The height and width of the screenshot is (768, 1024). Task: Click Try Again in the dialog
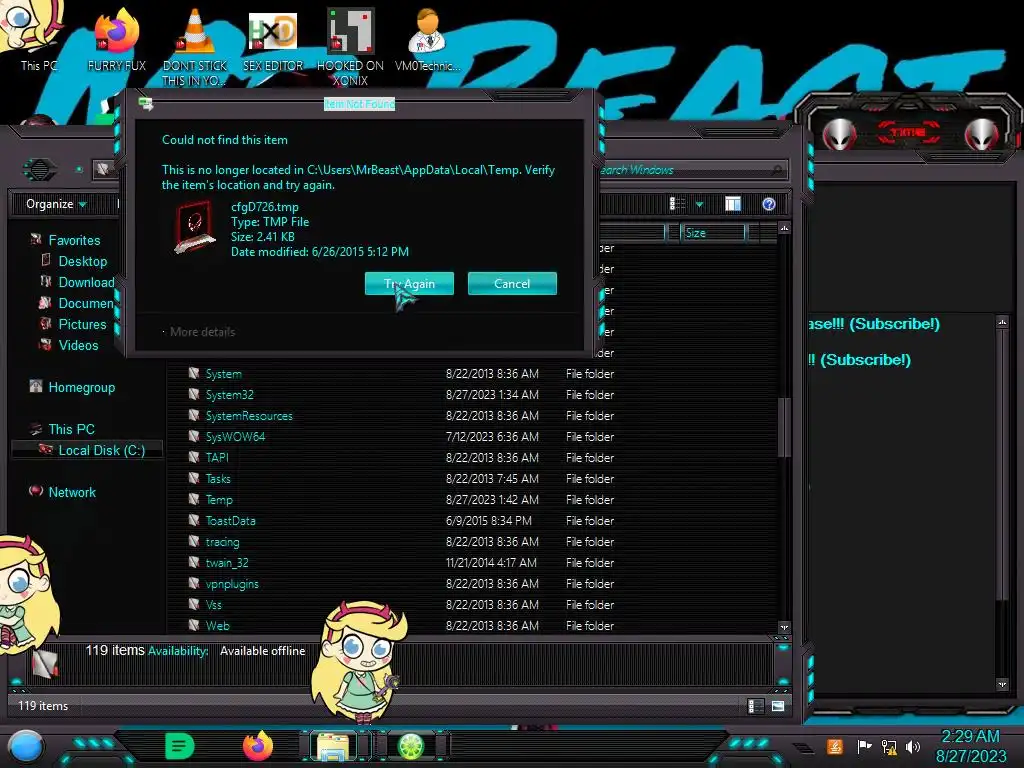tap(409, 283)
